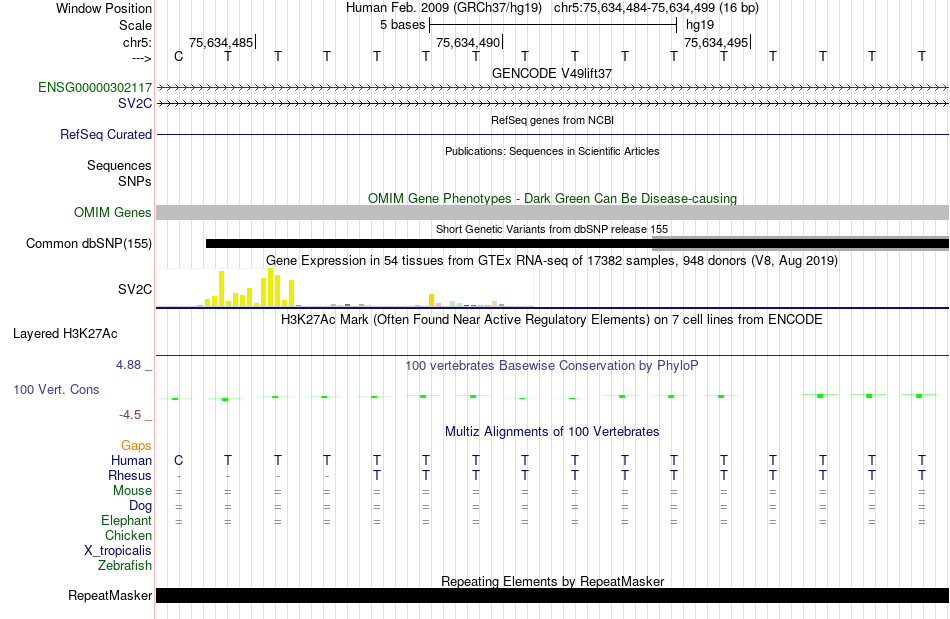Click 'Short Genetic Variants from dbSNP release 155'

coord(552,229)
